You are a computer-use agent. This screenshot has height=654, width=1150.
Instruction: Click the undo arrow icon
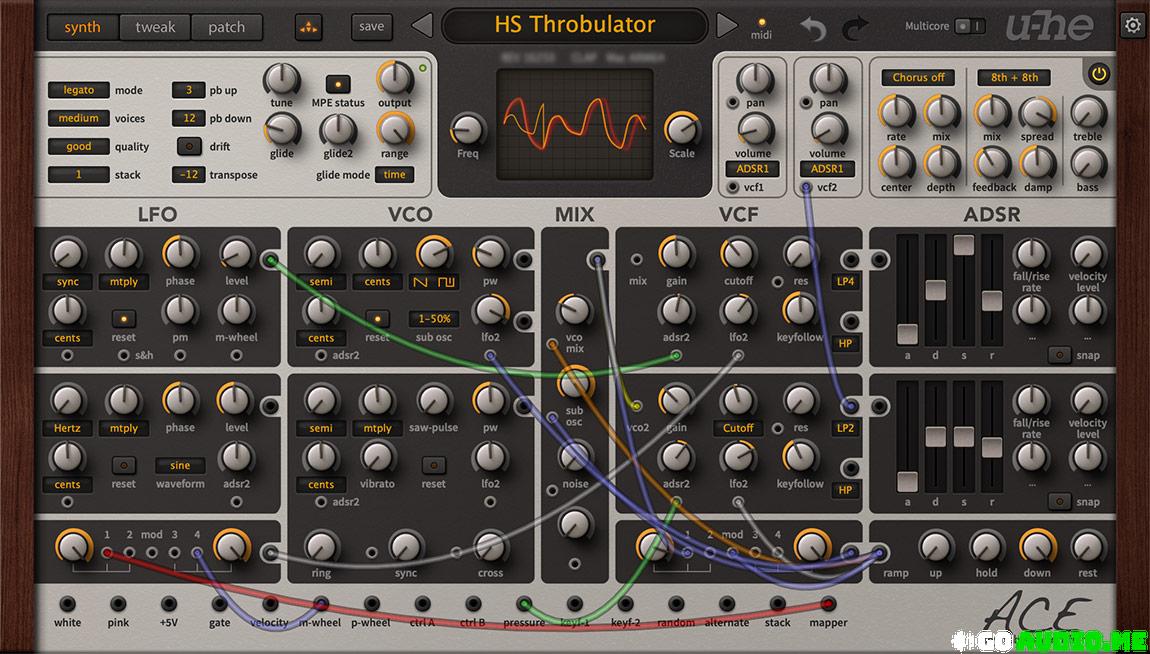tap(813, 28)
